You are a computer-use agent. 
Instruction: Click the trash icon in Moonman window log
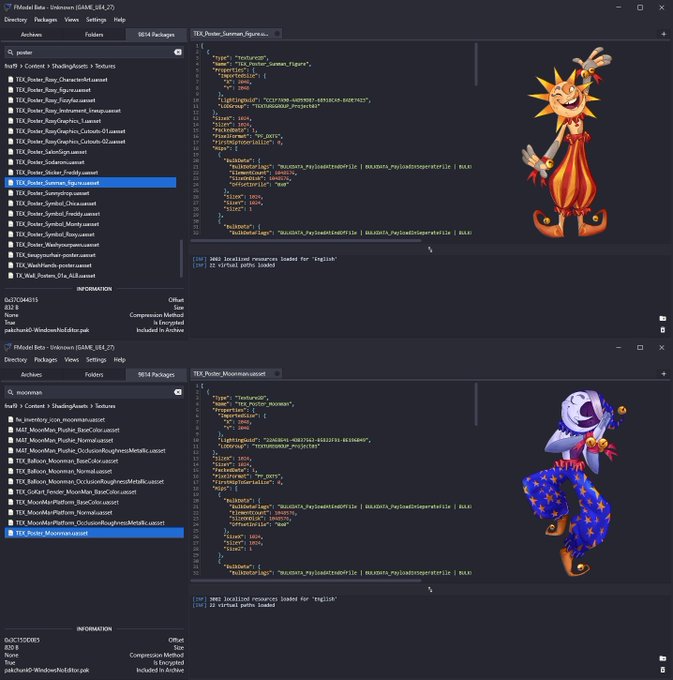(x=663, y=670)
